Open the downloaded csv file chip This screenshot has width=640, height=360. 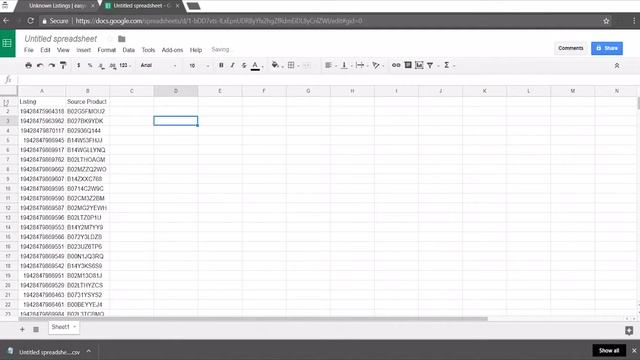click(49, 352)
